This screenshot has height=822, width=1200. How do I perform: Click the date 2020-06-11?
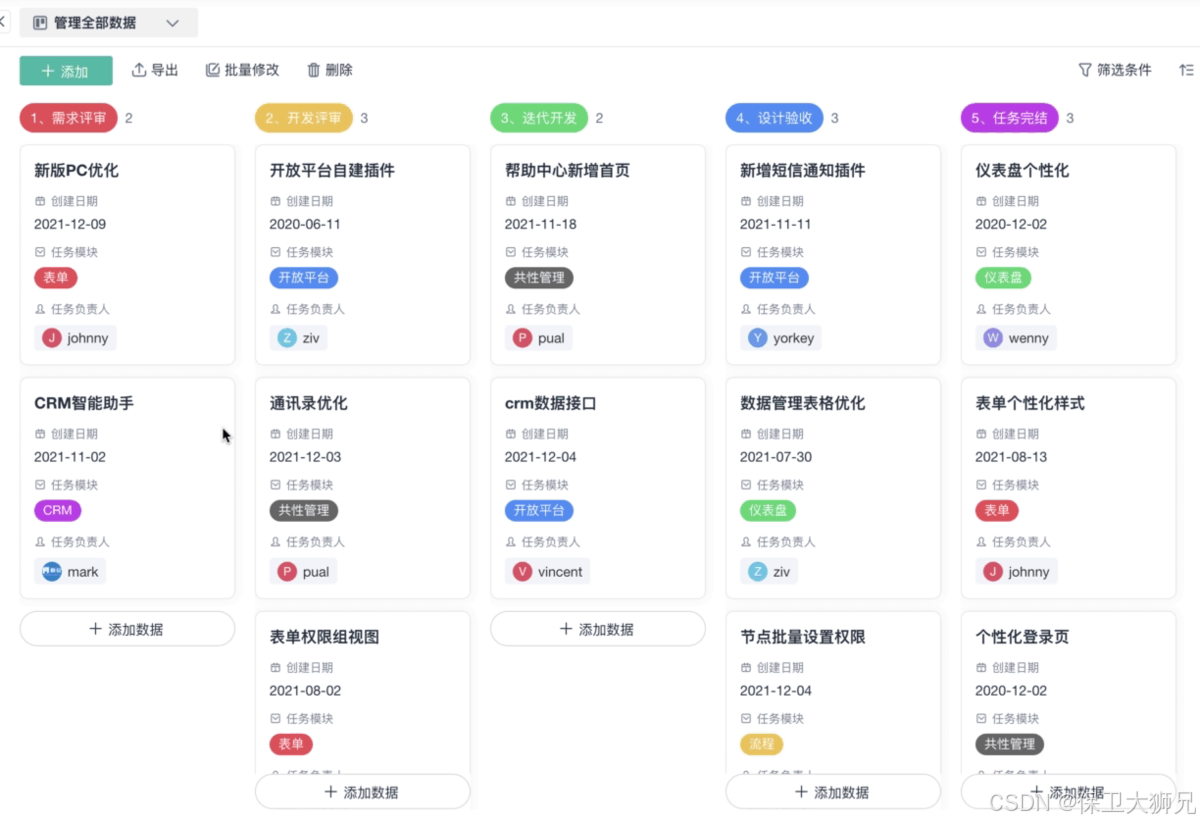tap(305, 224)
